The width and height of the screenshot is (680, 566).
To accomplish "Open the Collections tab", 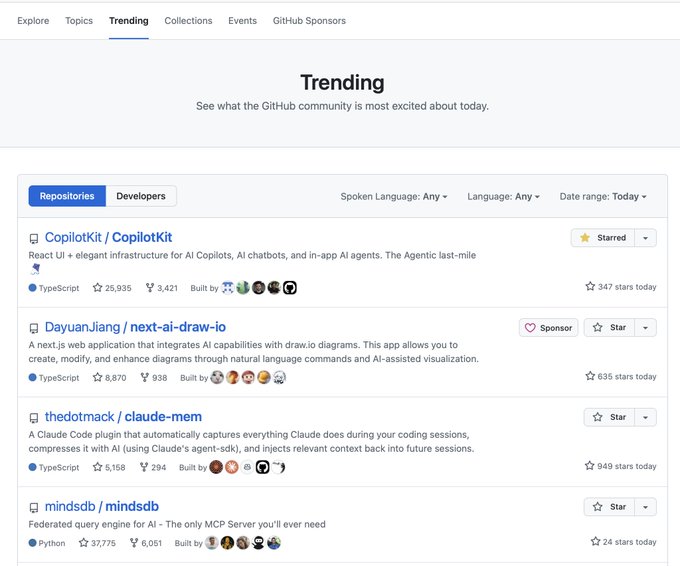I will 188,20.
